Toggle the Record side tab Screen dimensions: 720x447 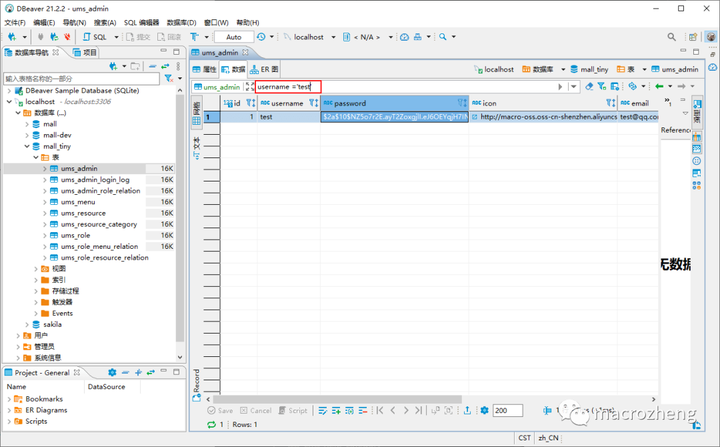pyautogui.click(x=197, y=385)
